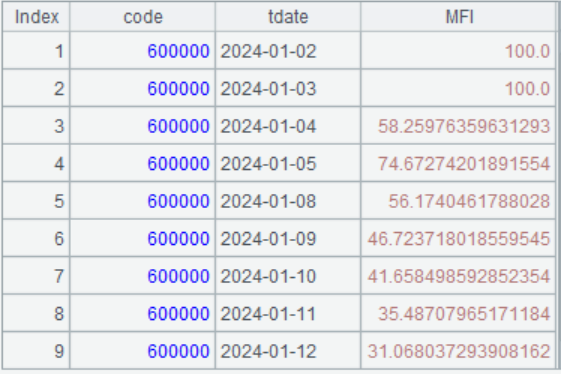Select MFI value 74.67274201891554
Screen dimensions: 561x374
pyautogui.click(x=459, y=164)
